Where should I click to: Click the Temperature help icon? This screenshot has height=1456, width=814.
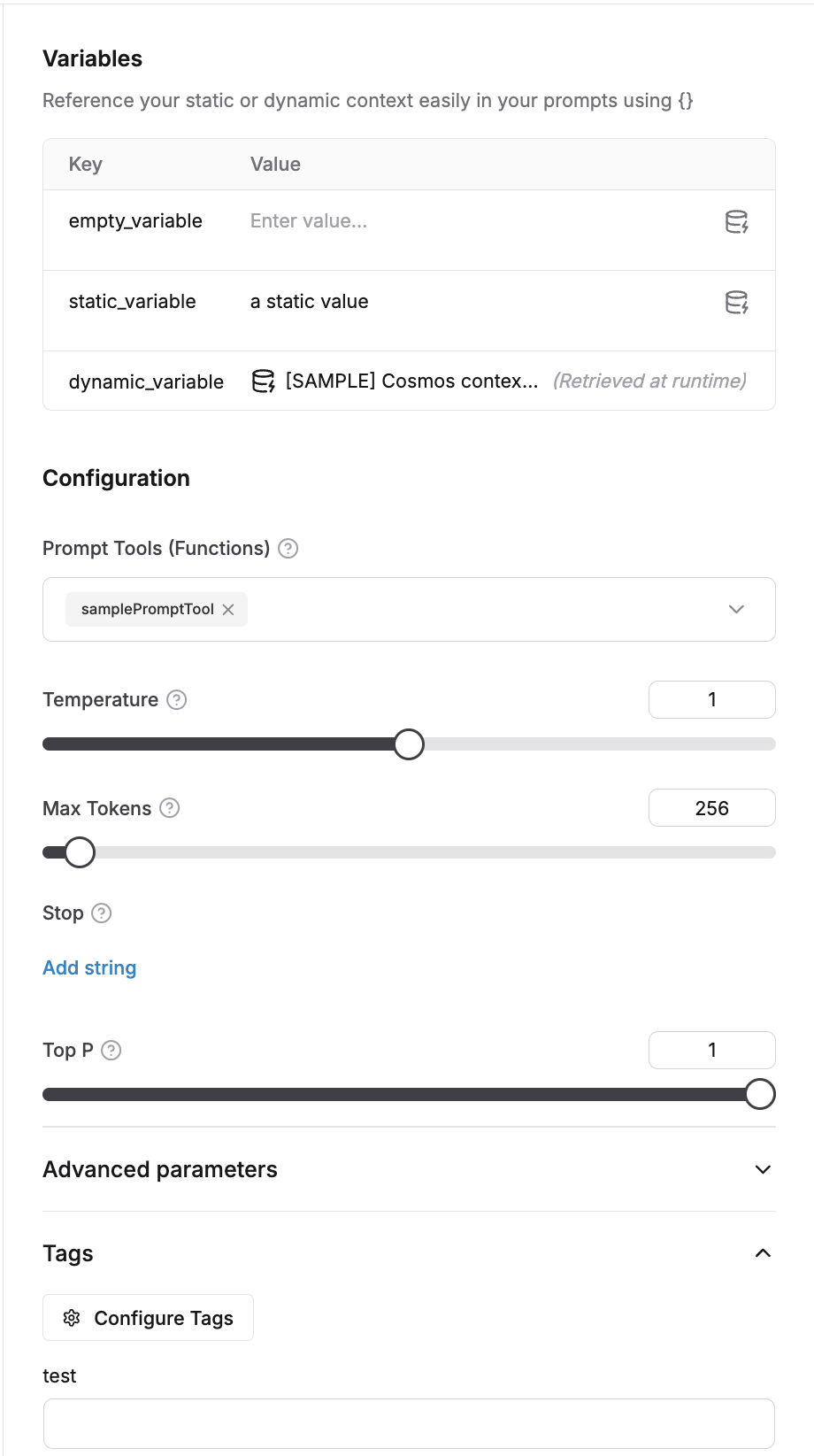click(176, 699)
